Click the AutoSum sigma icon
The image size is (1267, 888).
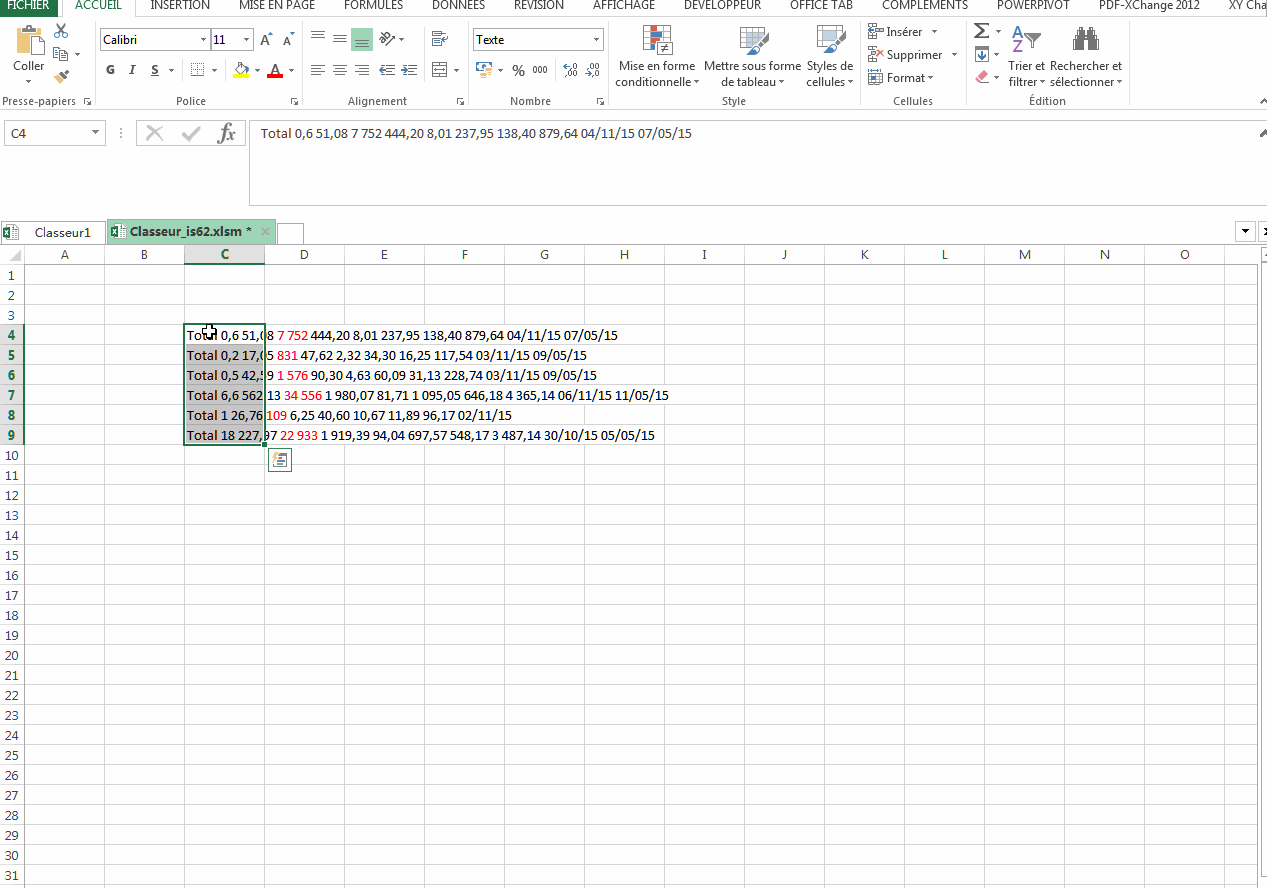click(982, 32)
